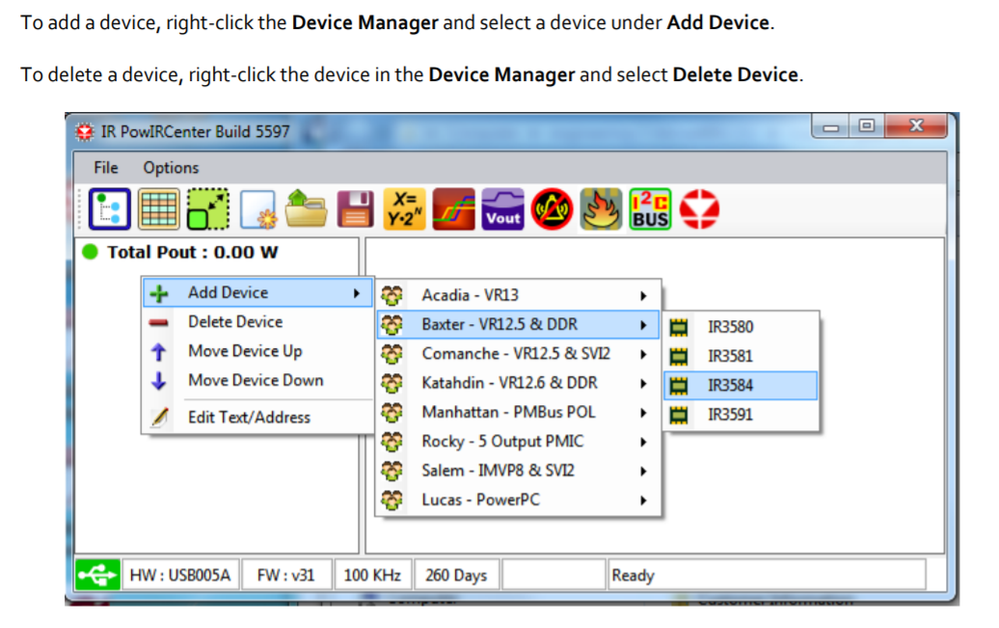Viewport: 999px width, 628px height.
Task: Click the red minus Delete Device icon
Action: pos(159,323)
